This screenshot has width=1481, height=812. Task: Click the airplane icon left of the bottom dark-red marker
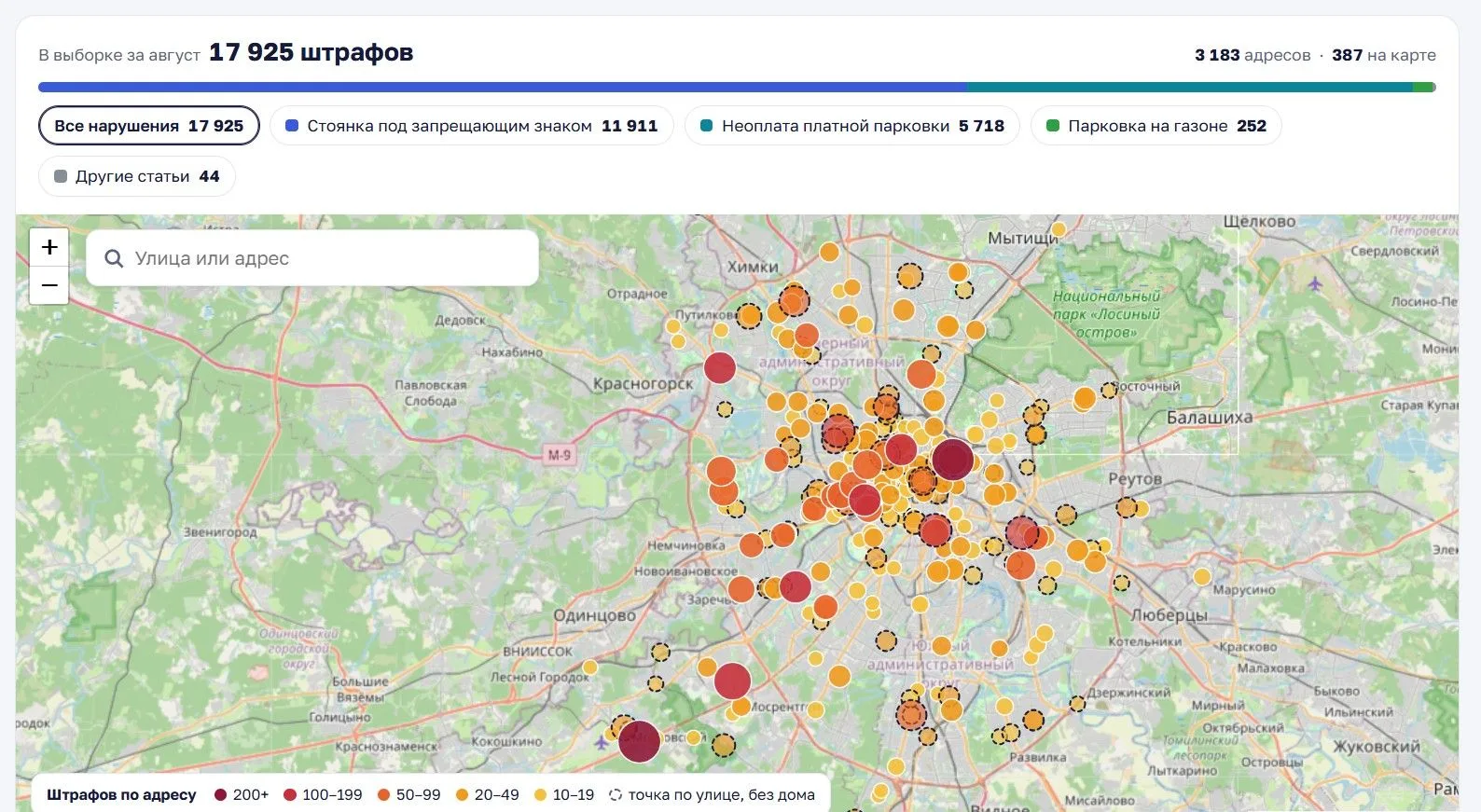tap(602, 743)
